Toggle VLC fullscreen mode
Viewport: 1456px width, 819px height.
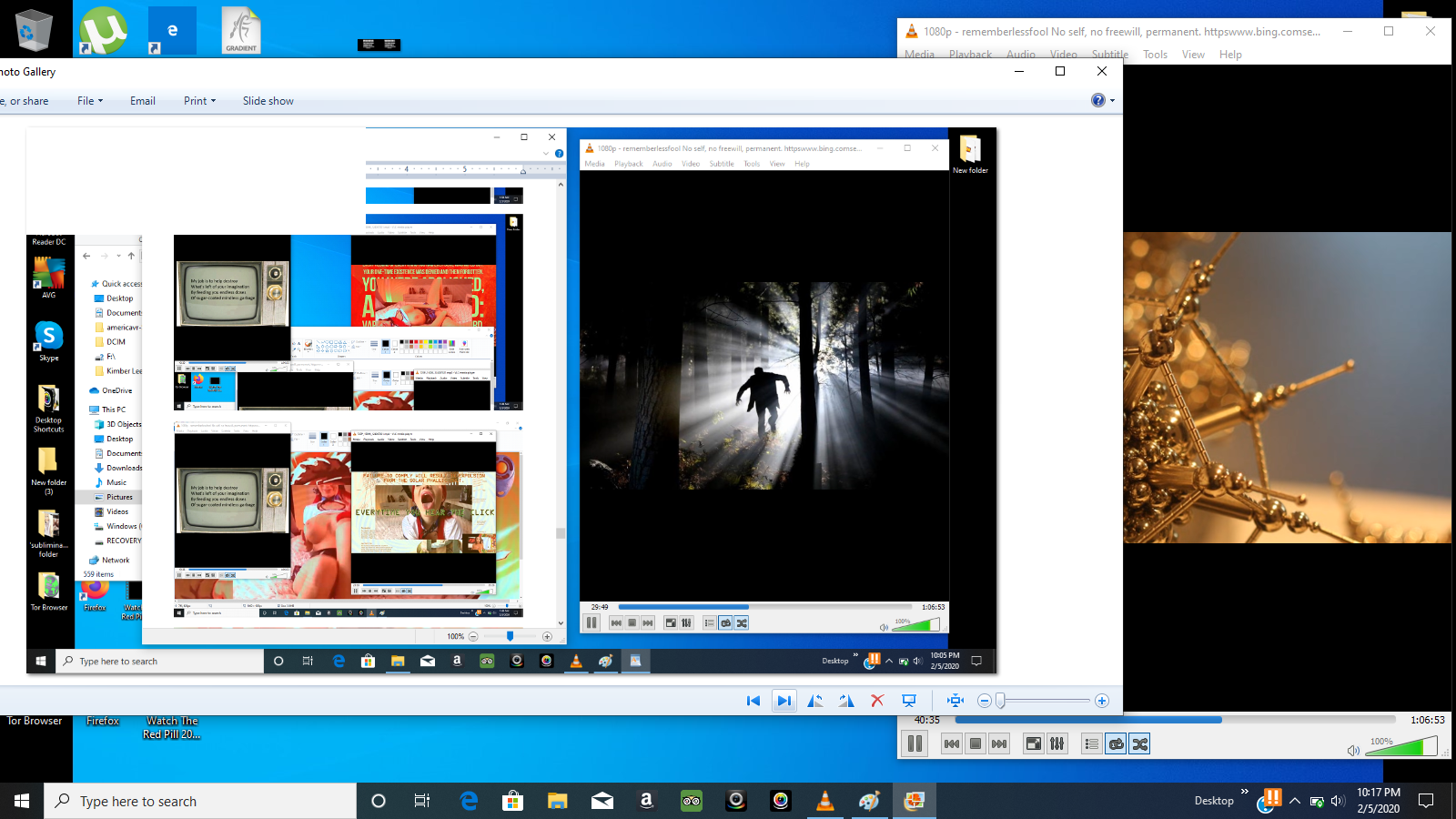(x=1034, y=743)
